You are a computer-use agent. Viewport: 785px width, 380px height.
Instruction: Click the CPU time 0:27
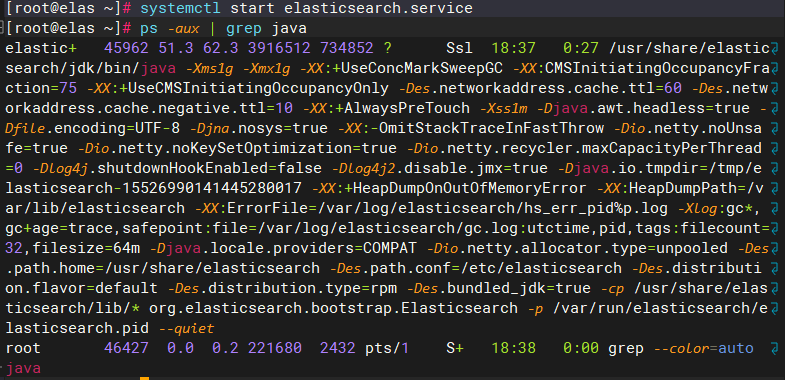click(x=581, y=48)
